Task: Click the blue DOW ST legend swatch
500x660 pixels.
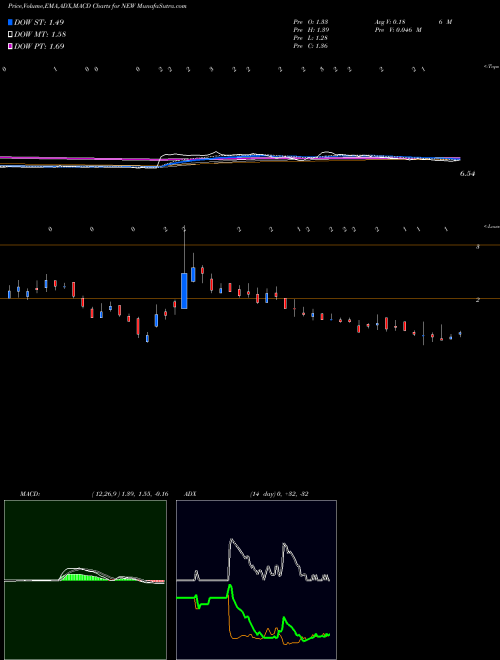Action: click(x=10, y=22)
